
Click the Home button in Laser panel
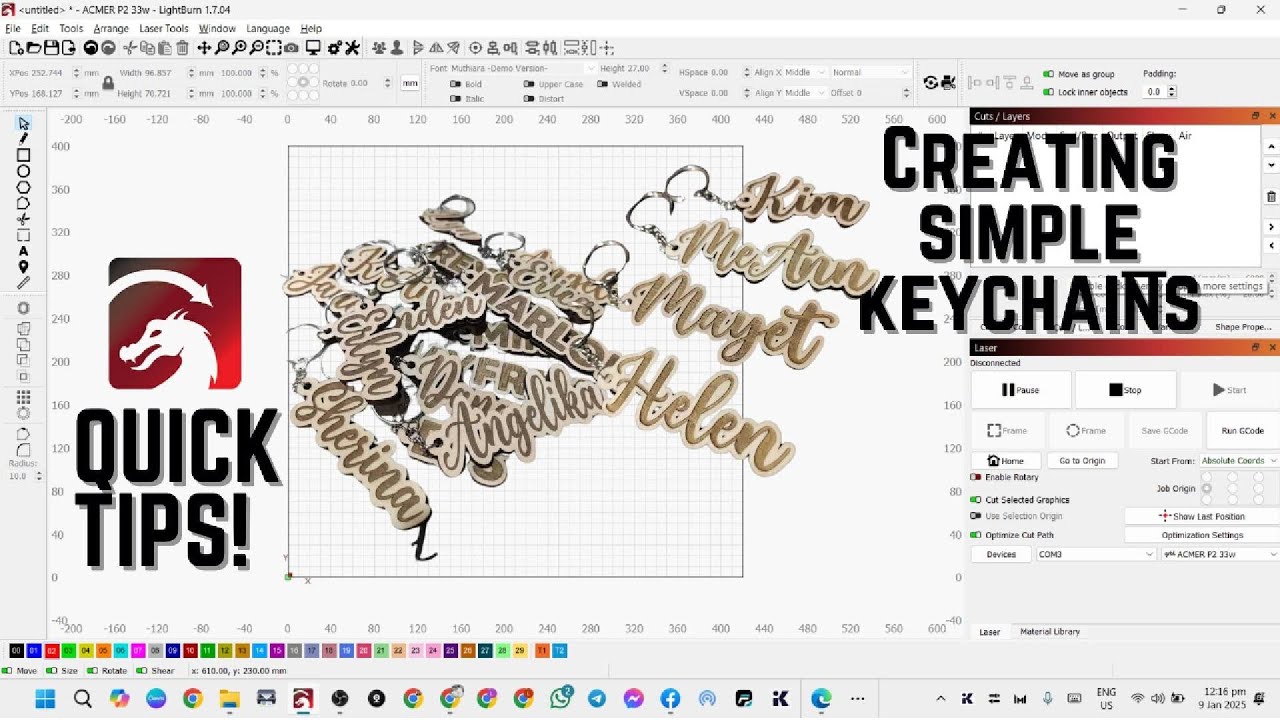click(x=1005, y=461)
